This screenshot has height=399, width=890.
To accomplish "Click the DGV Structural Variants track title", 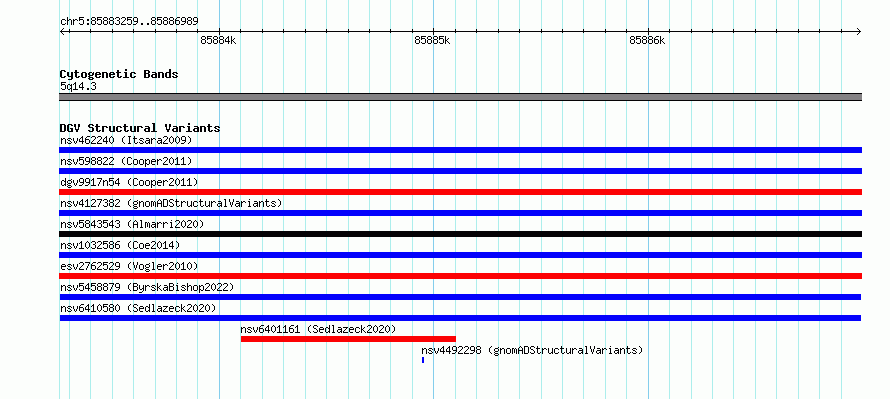I will 140,128.
